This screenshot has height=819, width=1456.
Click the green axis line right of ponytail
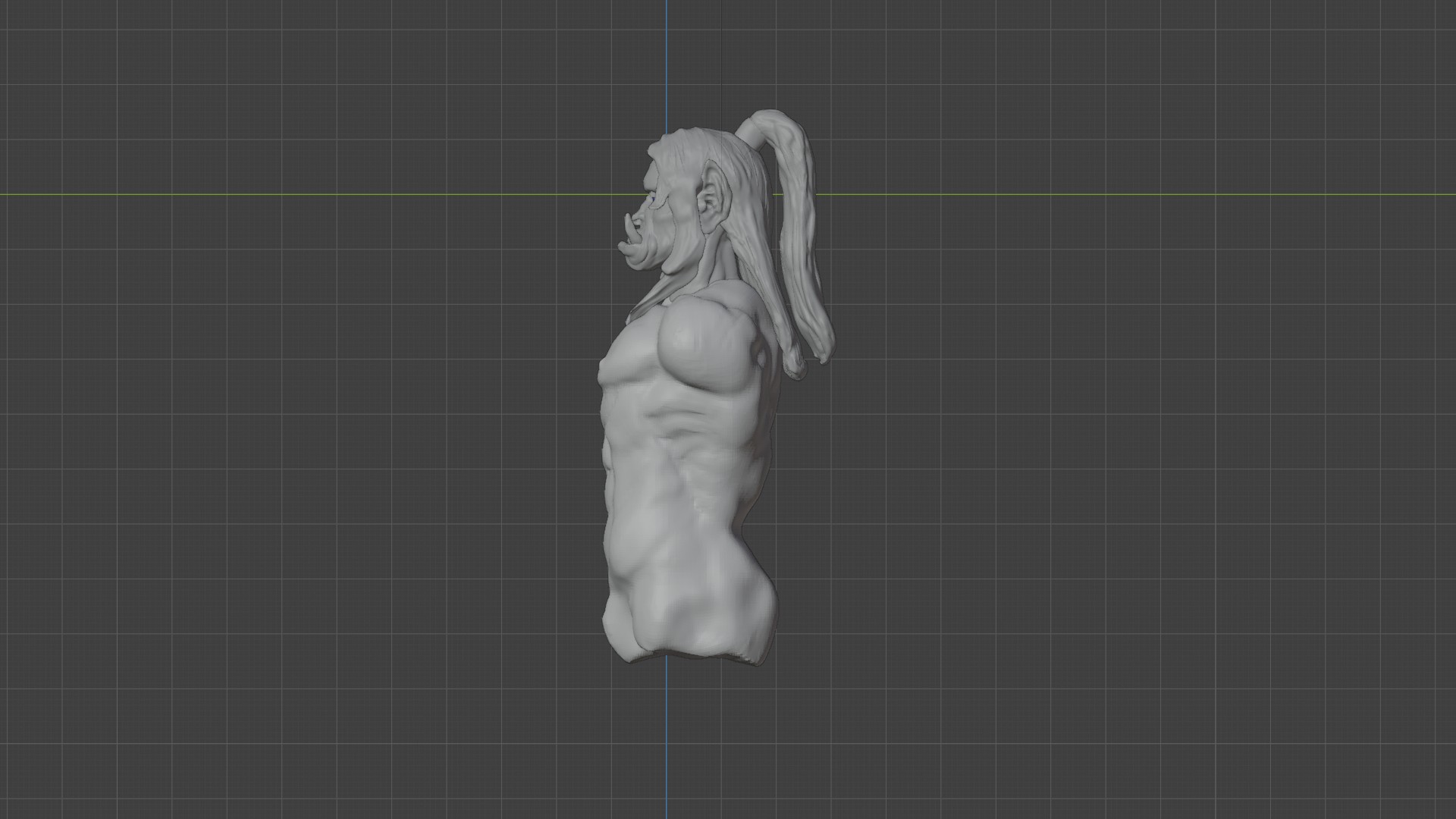pyautogui.click(x=1137, y=194)
